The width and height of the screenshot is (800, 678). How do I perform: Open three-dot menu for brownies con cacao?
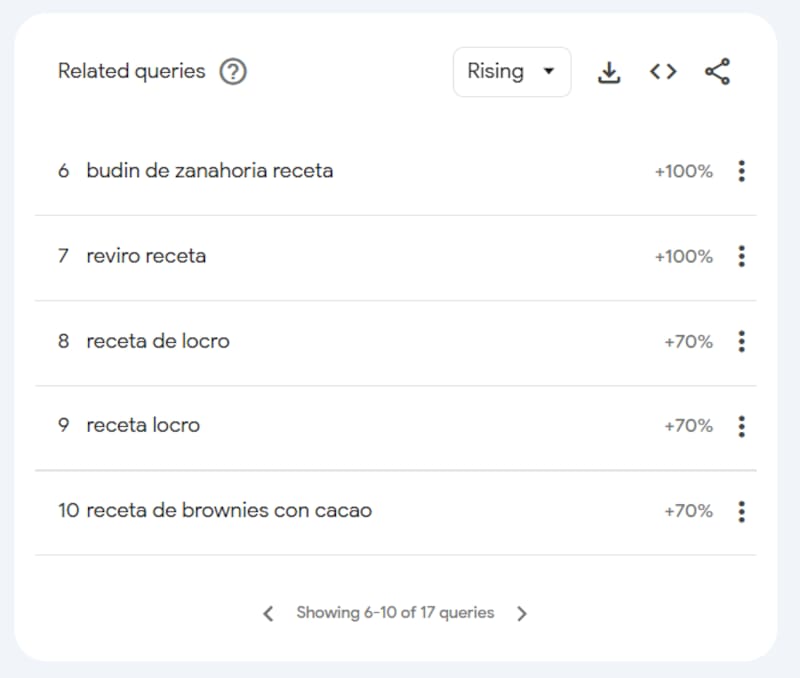(742, 511)
